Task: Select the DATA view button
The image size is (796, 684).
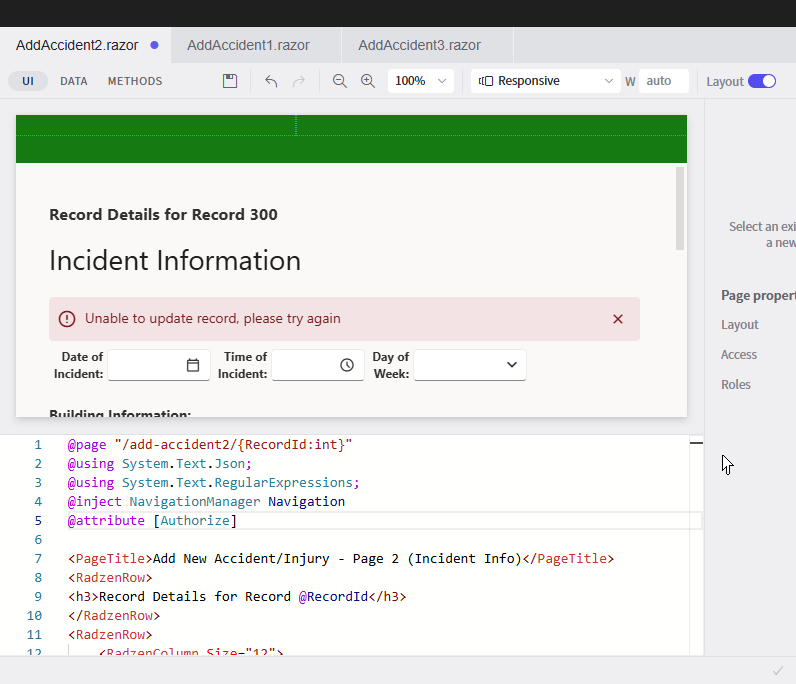Action: click(x=74, y=81)
